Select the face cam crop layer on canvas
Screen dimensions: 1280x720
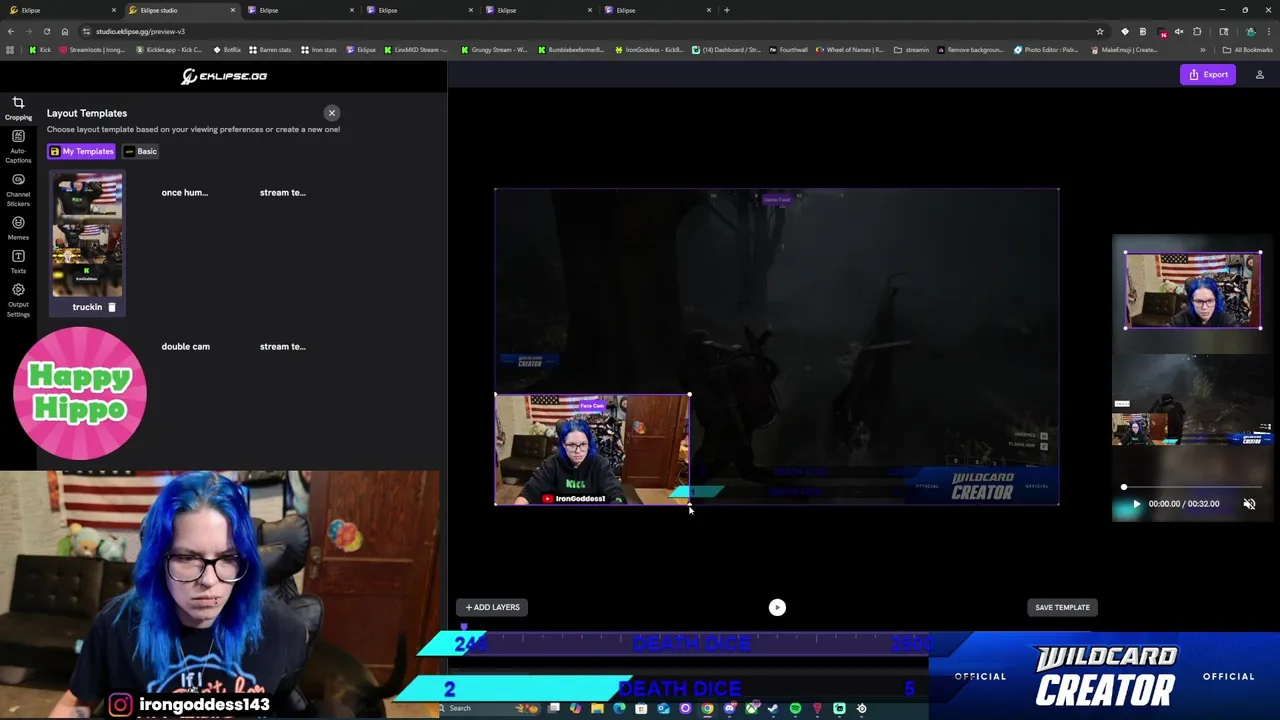pos(592,449)
